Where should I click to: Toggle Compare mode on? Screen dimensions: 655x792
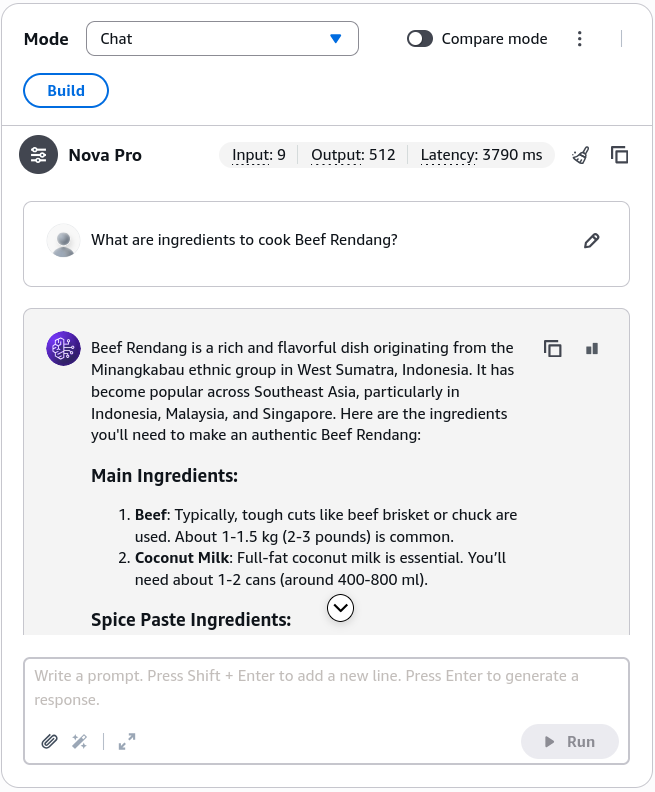[x=420, y=39]
